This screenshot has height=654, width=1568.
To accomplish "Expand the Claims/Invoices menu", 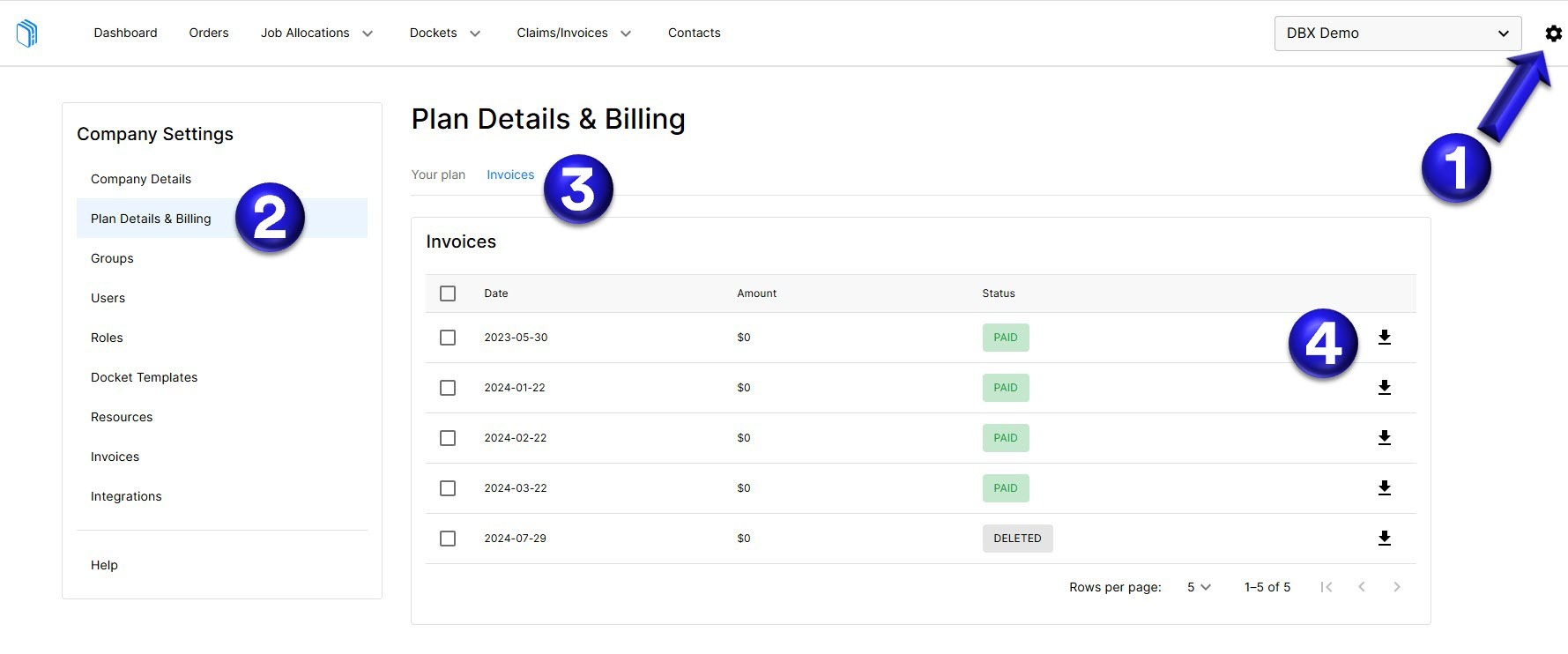I will click(574, 33).
